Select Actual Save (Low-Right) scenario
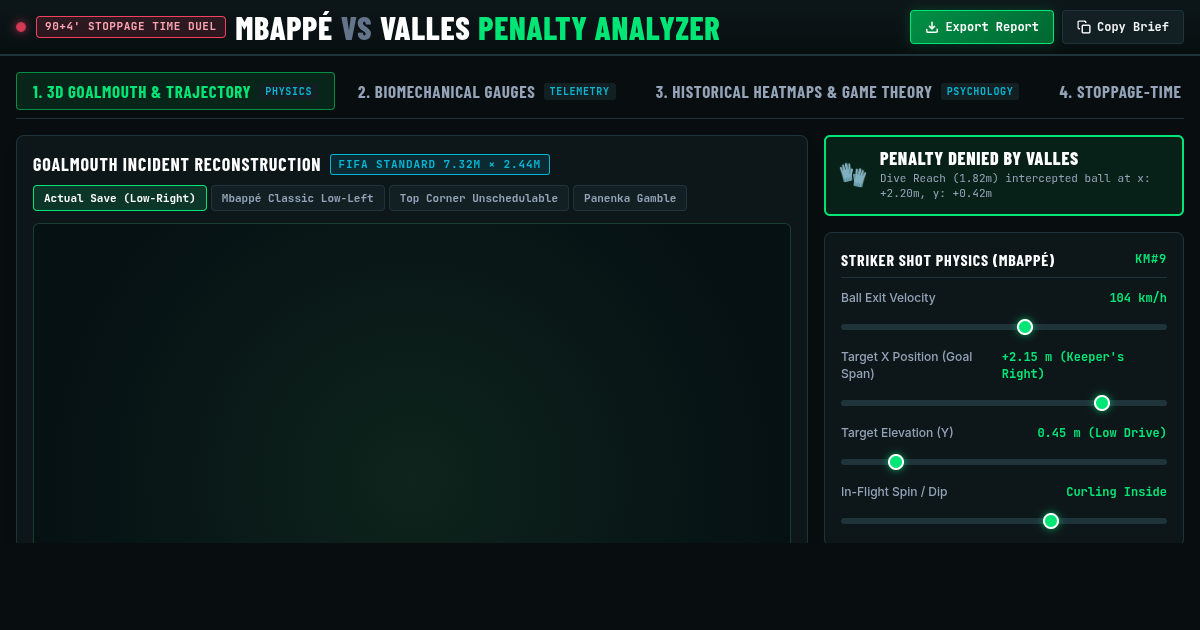The width and height of the screenshot is (1200, 630). click(x=120, y=198)
